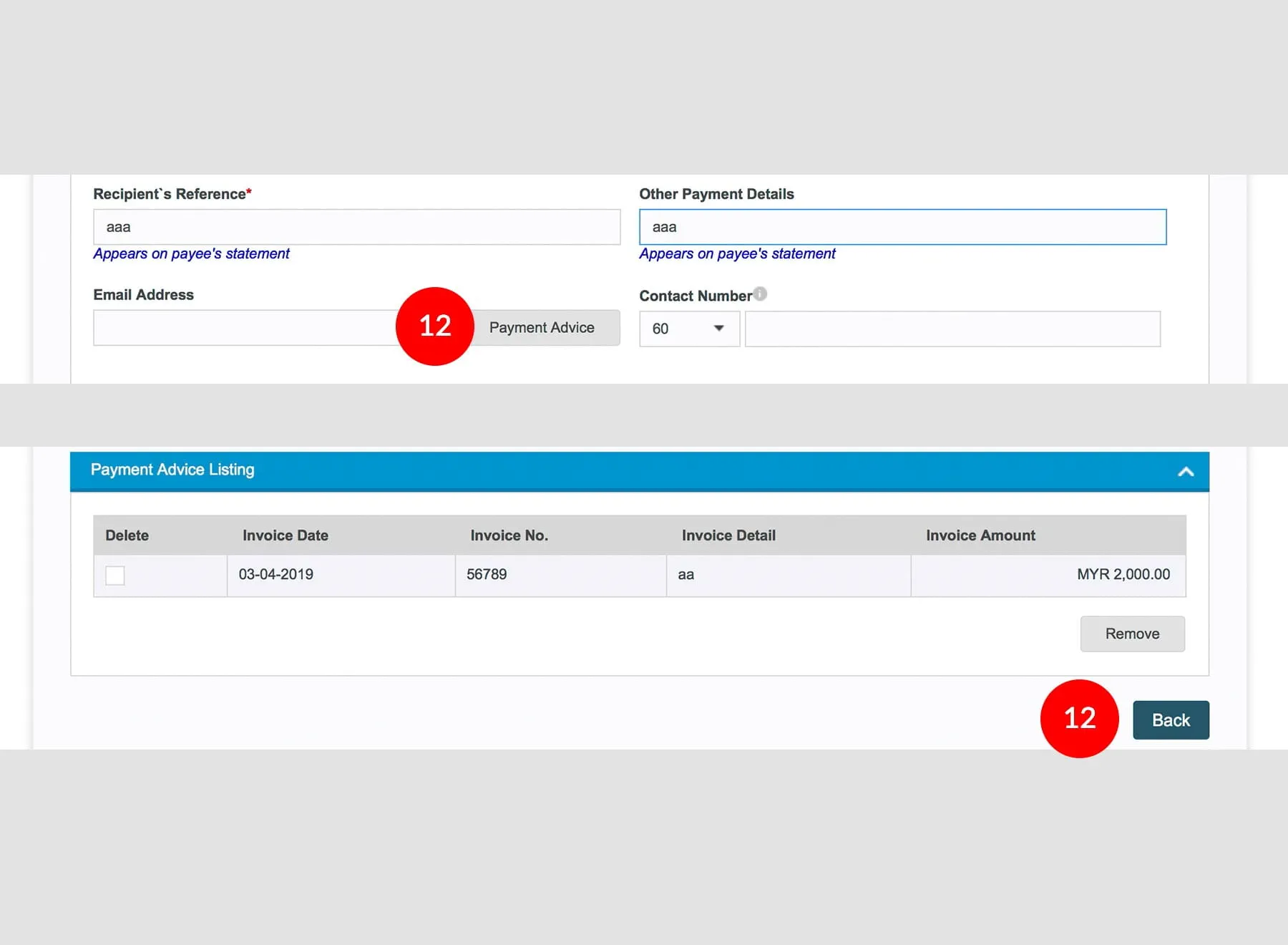The width and height of the screenshot is (1288, 945).
Task: Focus the Recipient's Reference field
Action: point(356,228)
